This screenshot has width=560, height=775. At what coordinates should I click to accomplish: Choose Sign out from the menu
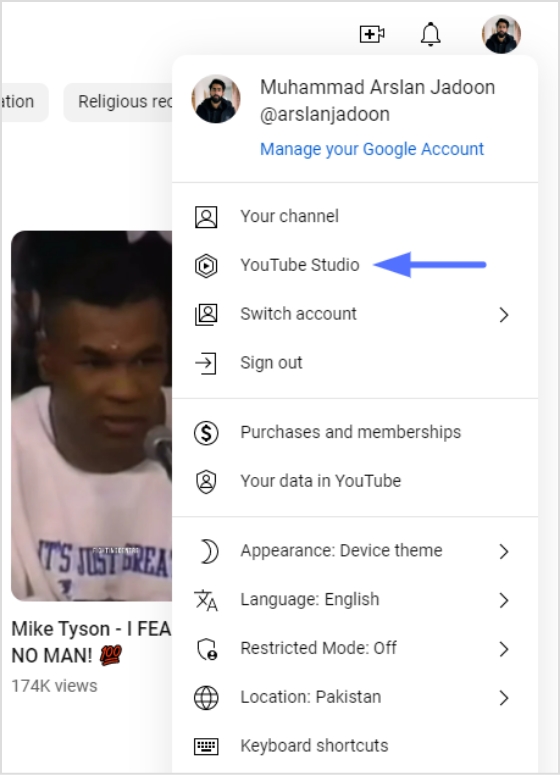click(x=355, y=363)
